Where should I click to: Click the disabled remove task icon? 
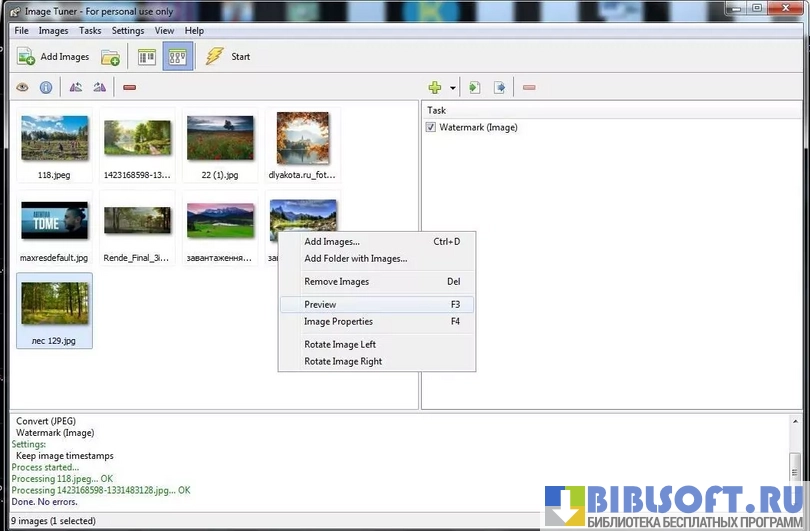coord(529,88)
